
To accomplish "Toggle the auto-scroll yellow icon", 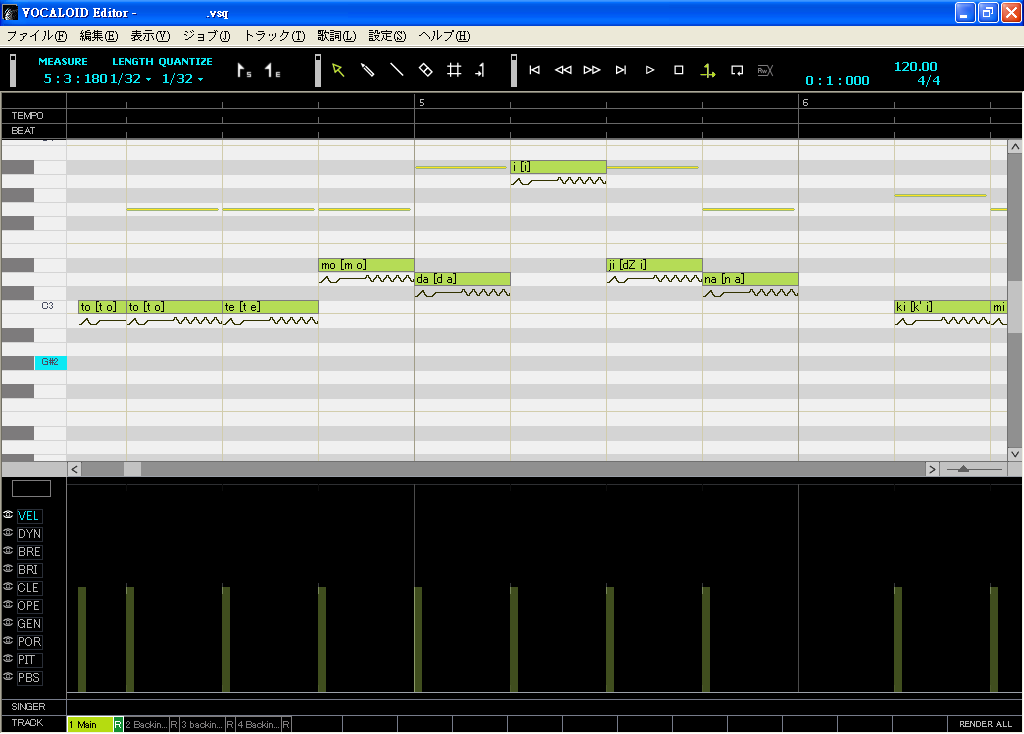I will (708, 71).
